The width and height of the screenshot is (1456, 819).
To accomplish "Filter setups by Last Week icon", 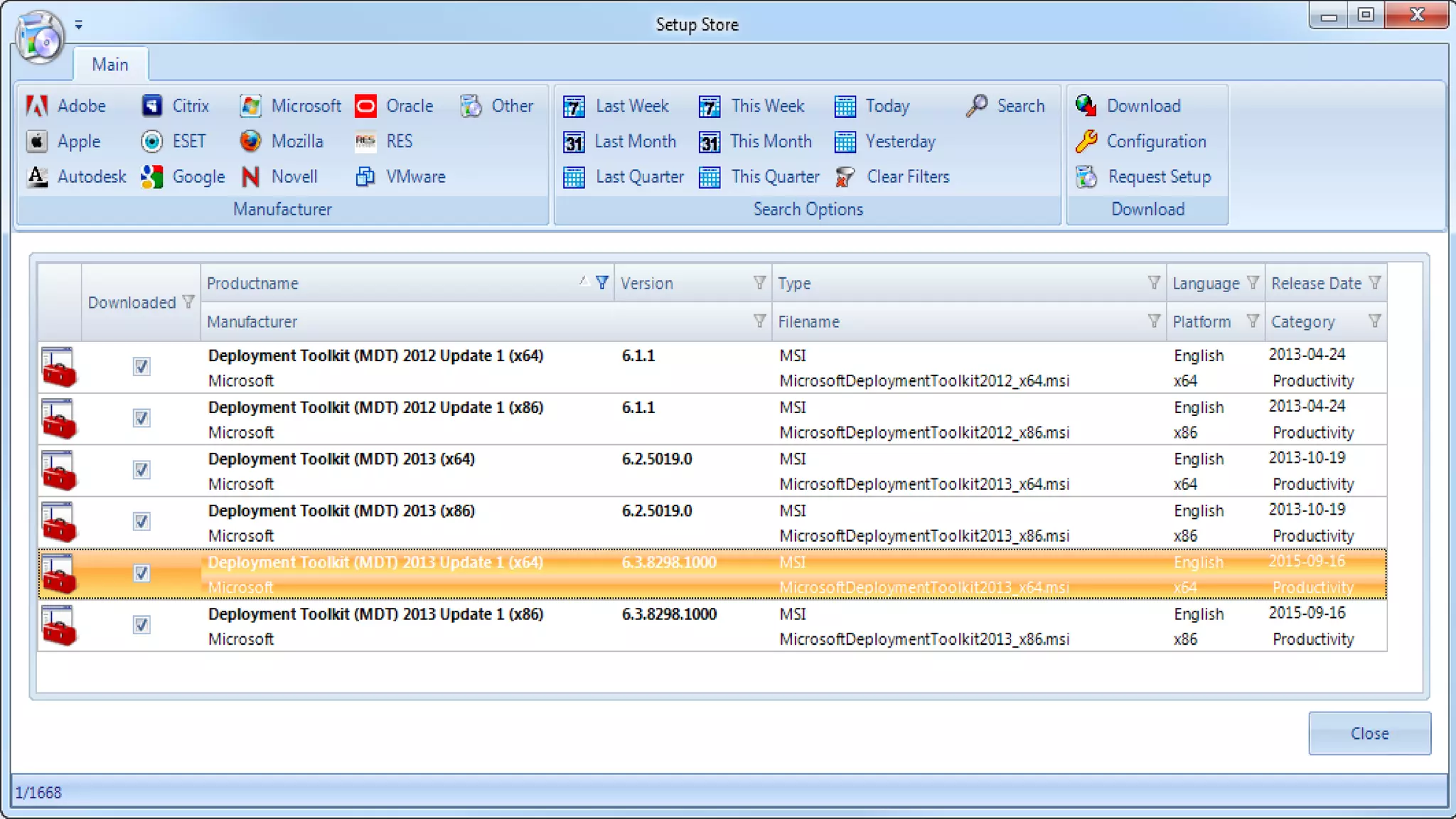I will [574, 107].
